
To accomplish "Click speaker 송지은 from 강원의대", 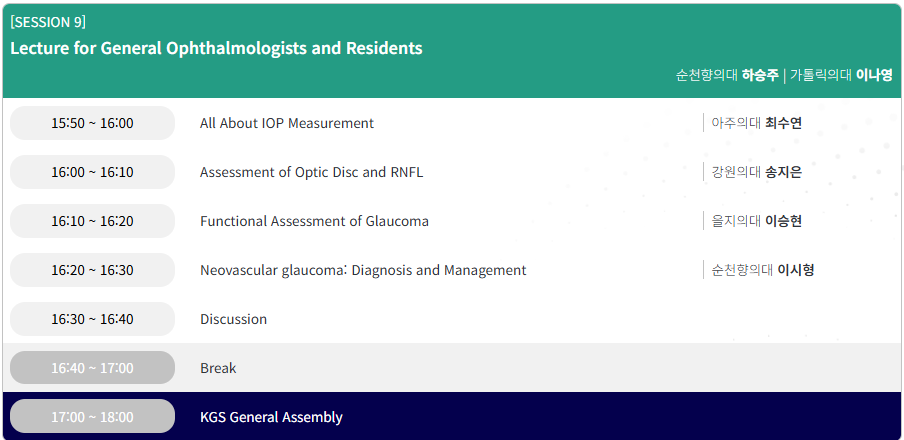I will [783, 172].
